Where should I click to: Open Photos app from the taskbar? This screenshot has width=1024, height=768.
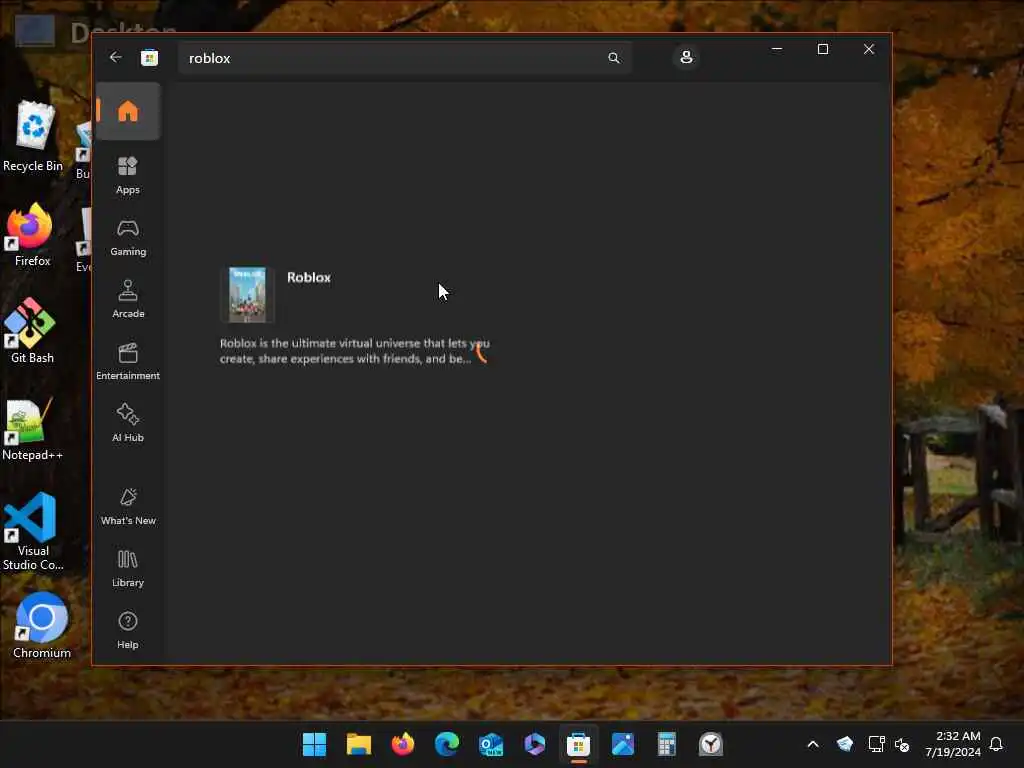tap(622, 744)
